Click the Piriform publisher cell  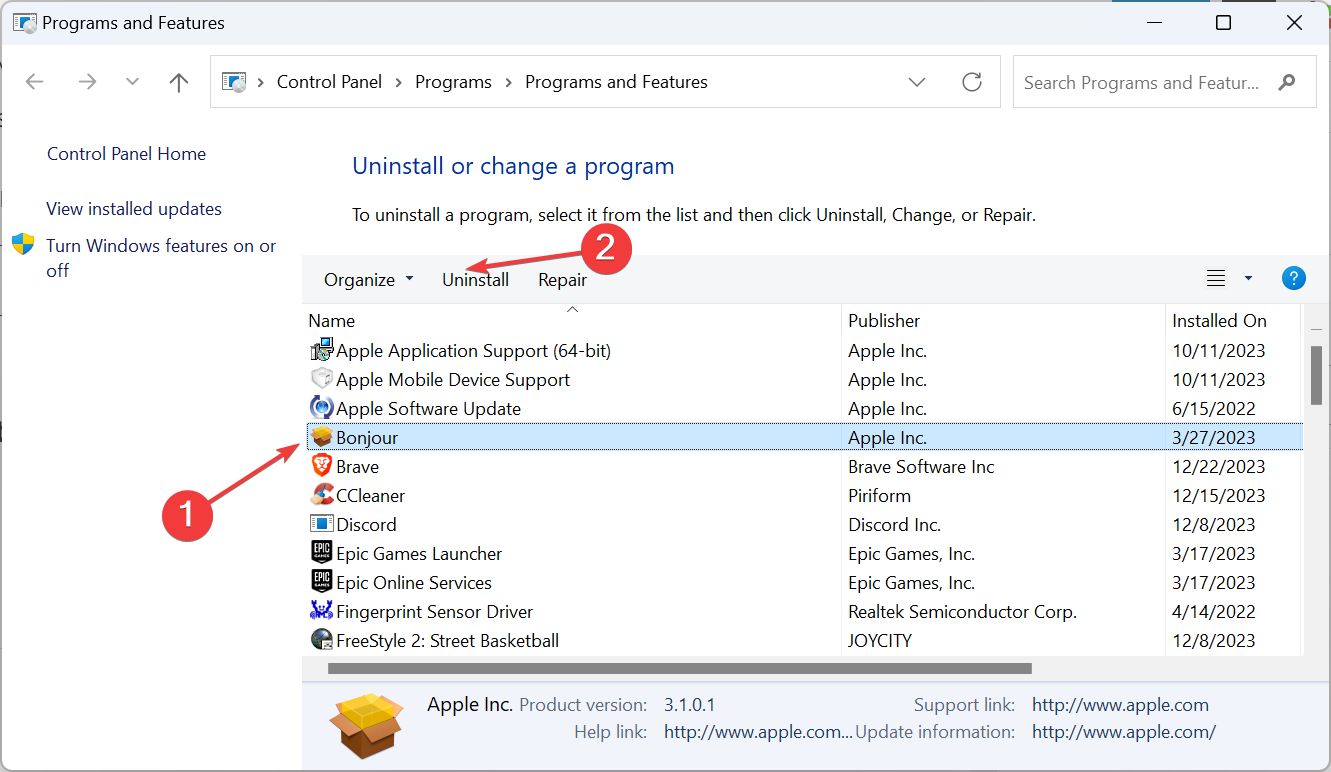click(879, 496)
